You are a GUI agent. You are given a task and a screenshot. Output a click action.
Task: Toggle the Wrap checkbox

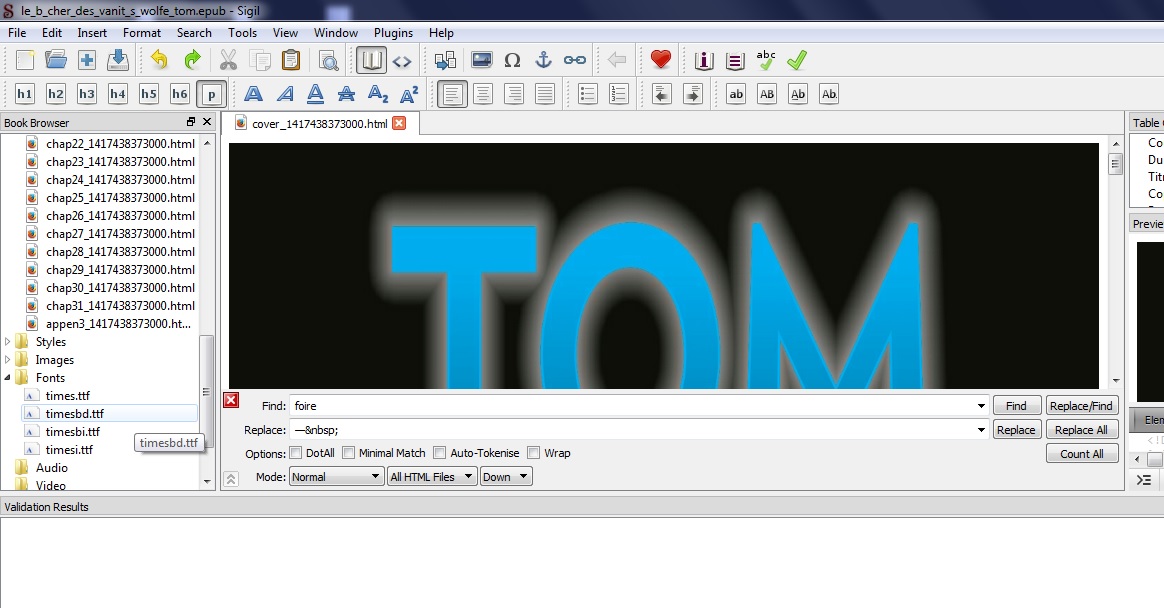click(x=534, y=453)
